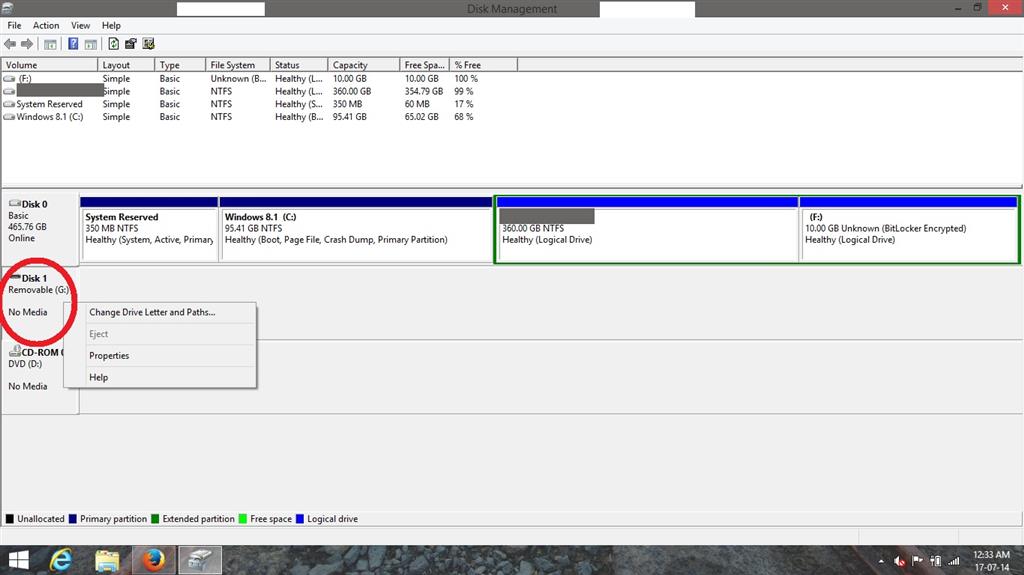Select Properties in the context menu
1024x575 pixels.
click(159, 355)
